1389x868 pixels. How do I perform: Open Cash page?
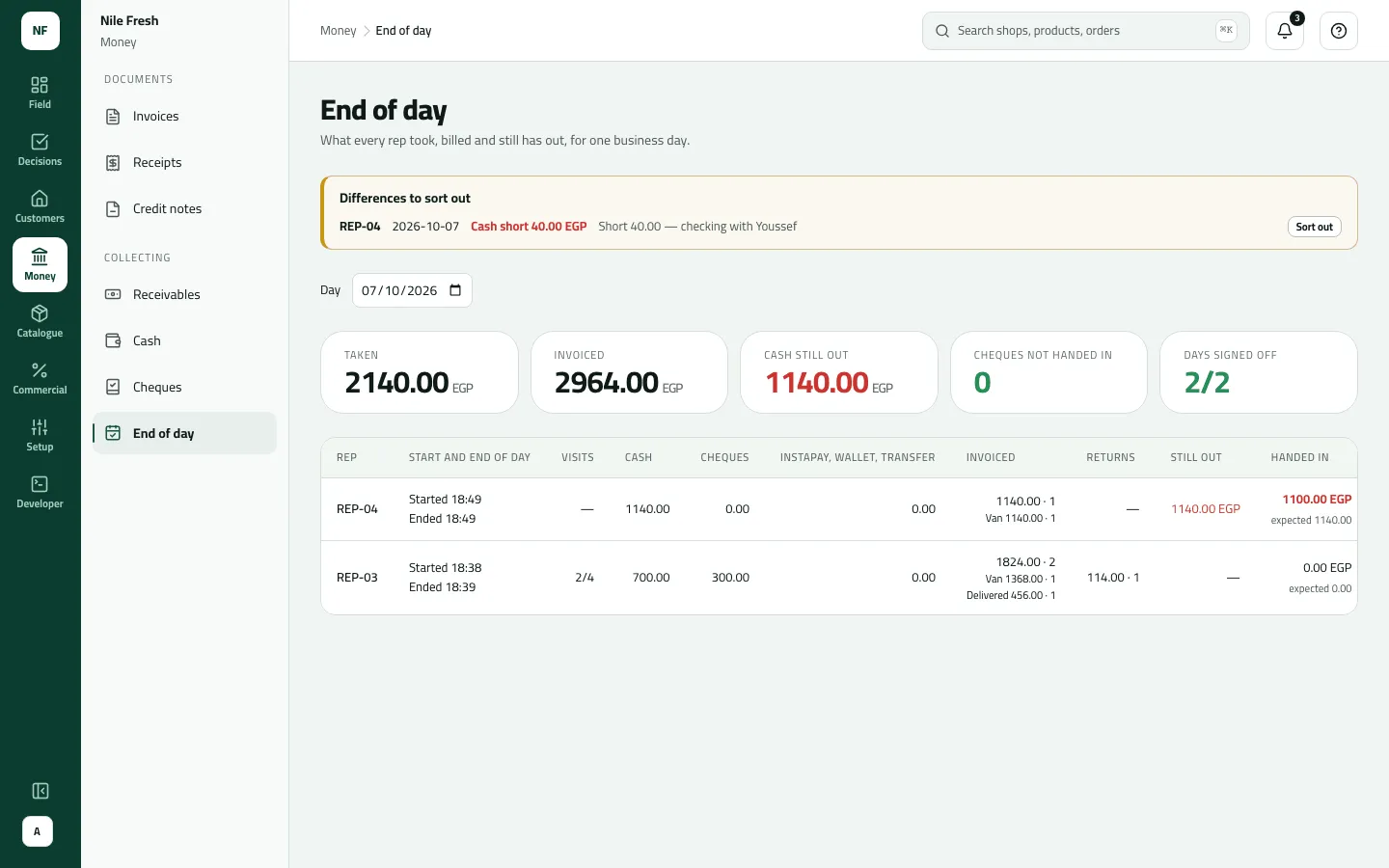pyautogui.click(x=184, y=340)
